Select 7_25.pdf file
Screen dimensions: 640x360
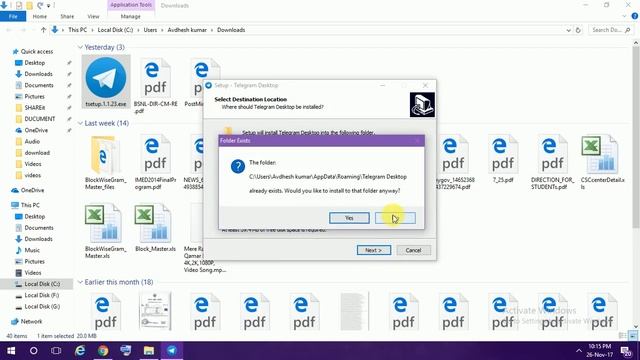pos(502,159)
